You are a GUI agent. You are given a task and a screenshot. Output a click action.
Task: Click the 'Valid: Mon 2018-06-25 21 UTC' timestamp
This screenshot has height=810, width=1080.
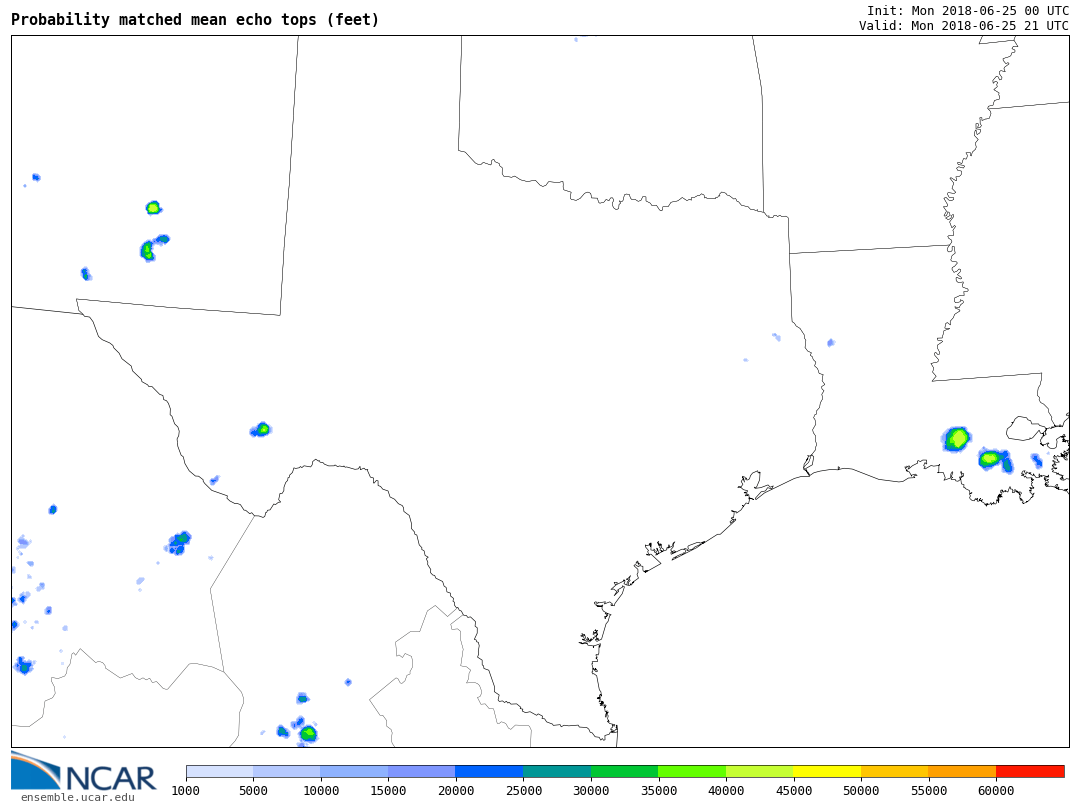pyautogui.click(x=963, y=26)
